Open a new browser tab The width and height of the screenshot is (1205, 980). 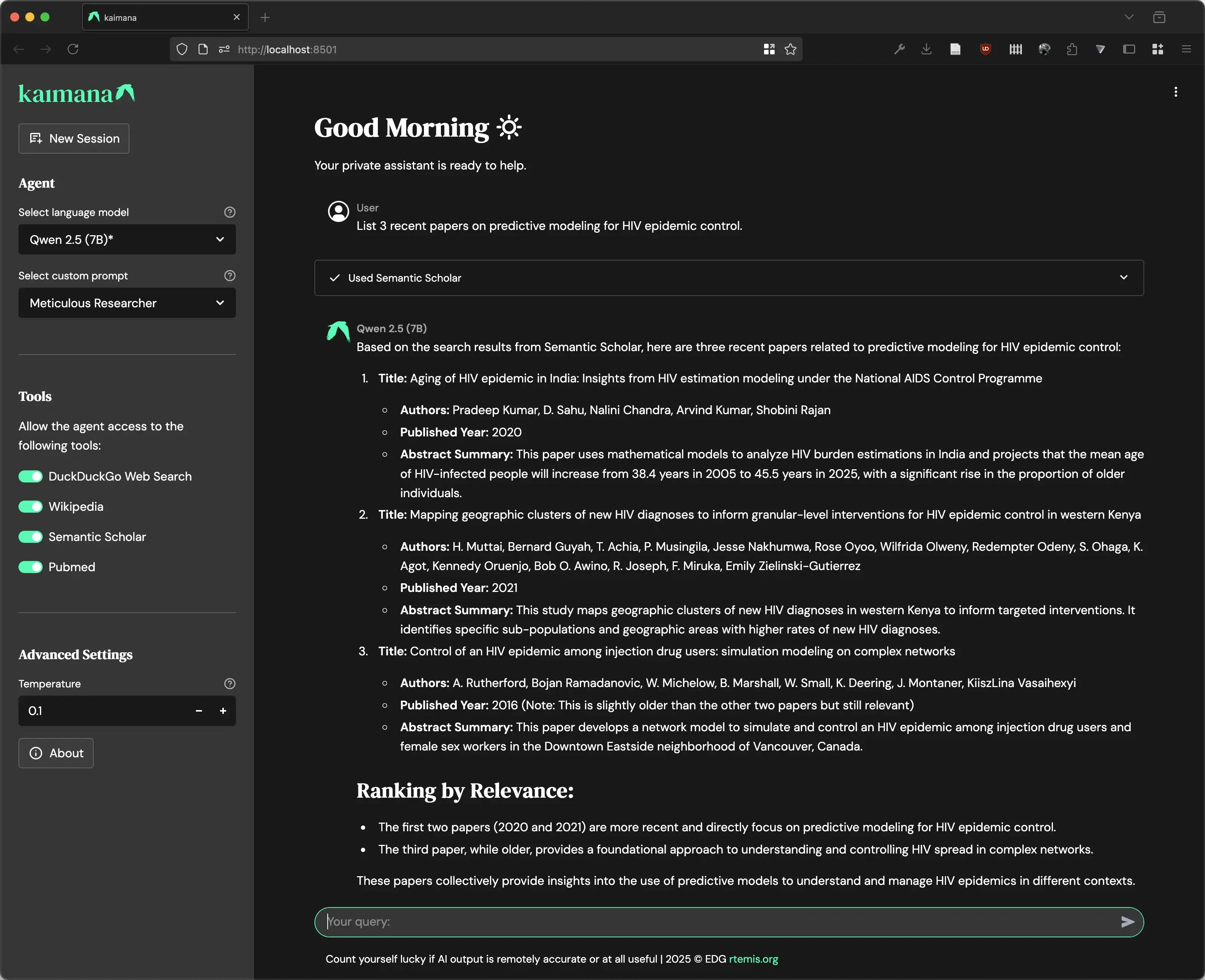tap(265, 17)
